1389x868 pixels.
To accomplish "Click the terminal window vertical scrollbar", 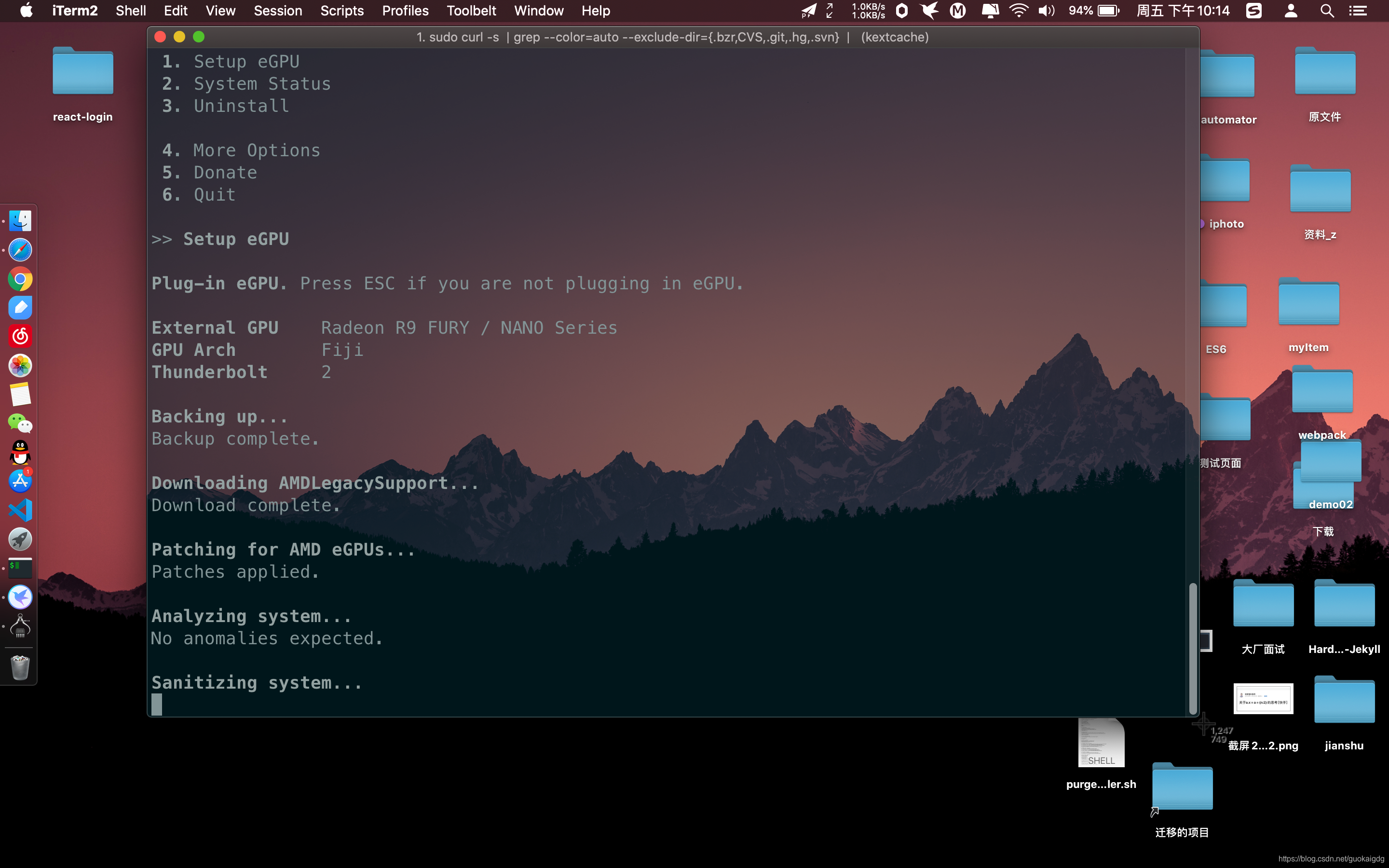I will click(1192, 648).
